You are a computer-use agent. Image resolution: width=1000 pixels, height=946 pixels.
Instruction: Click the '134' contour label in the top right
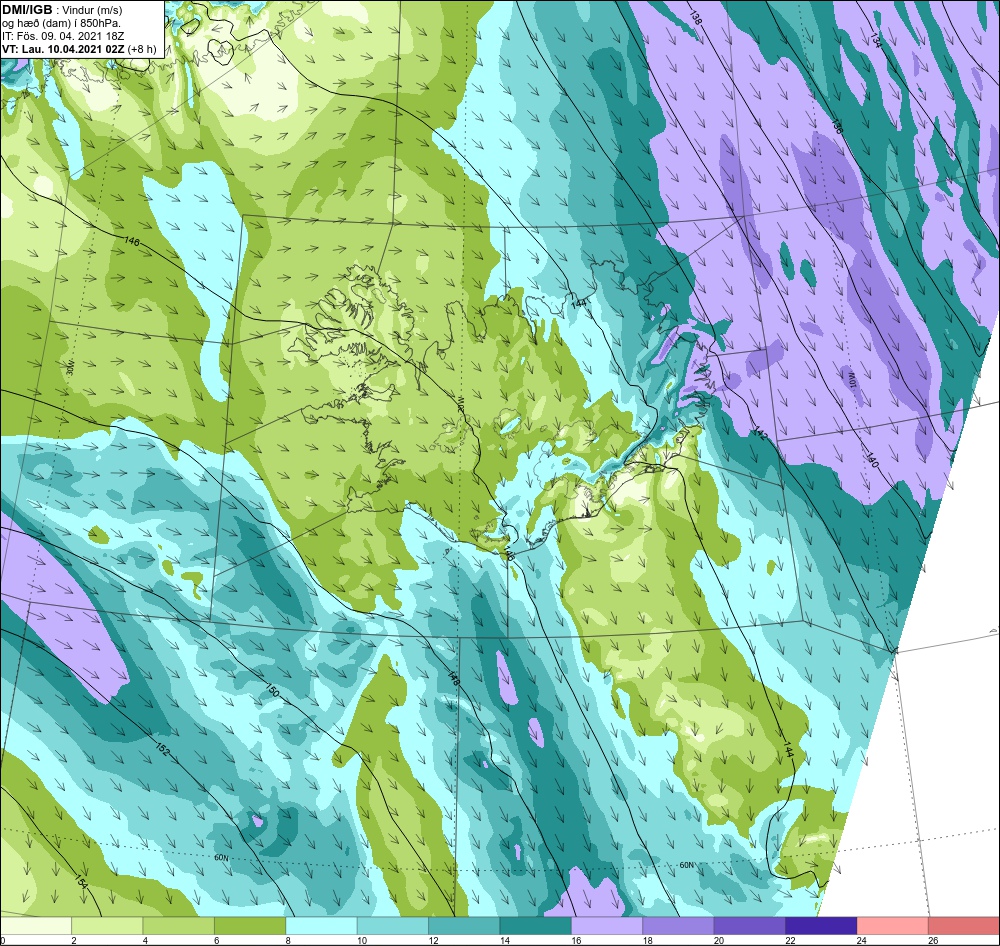point(875,40)
